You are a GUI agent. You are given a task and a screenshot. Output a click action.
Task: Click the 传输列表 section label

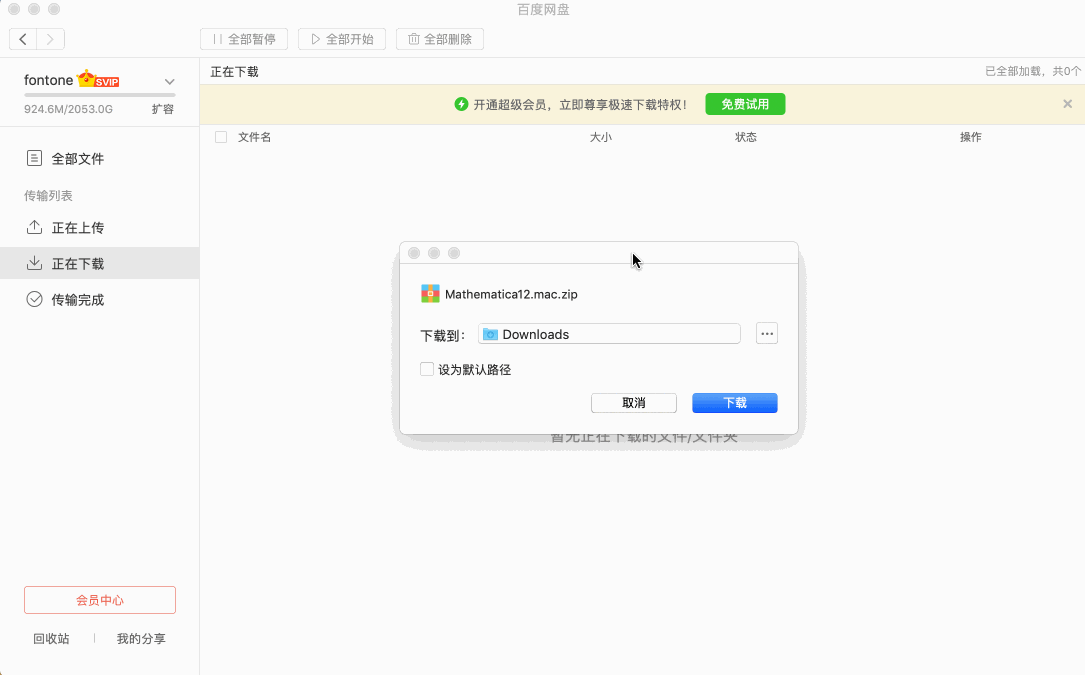(48, 196)
